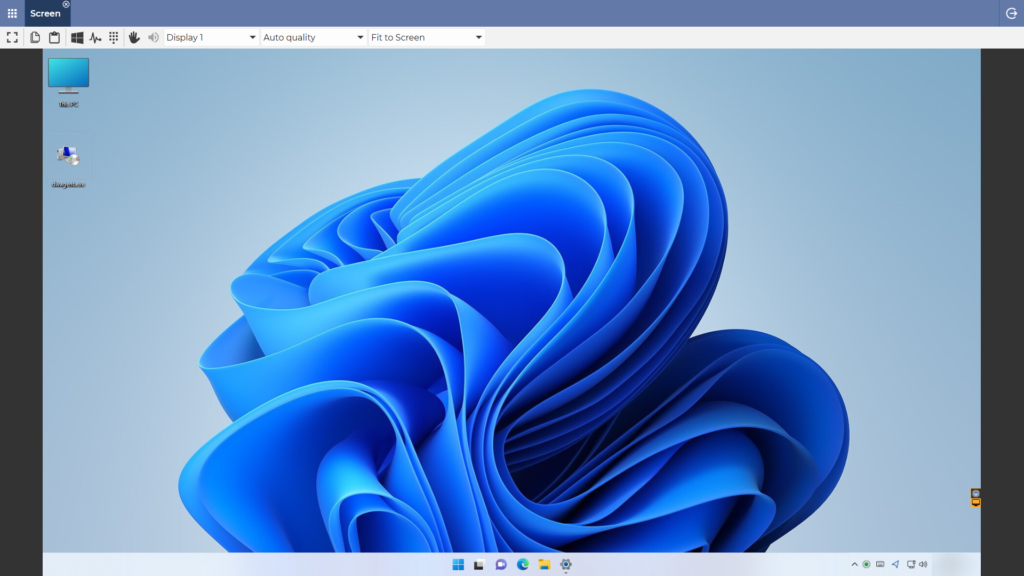Expand hidden tray icons chevron
Image resolution: width=1024 pixels, height=576 pixels.
[854, 564]
